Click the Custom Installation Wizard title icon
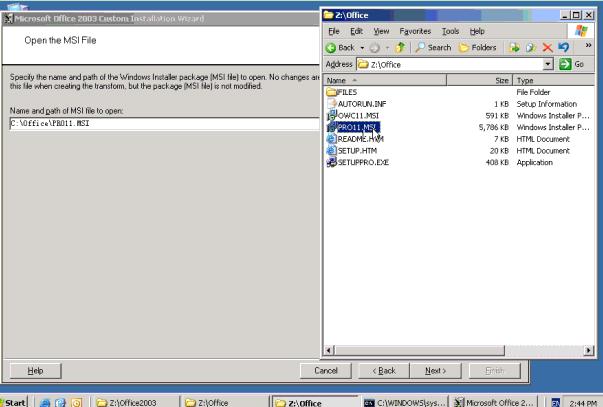 (x=9, y=18)
